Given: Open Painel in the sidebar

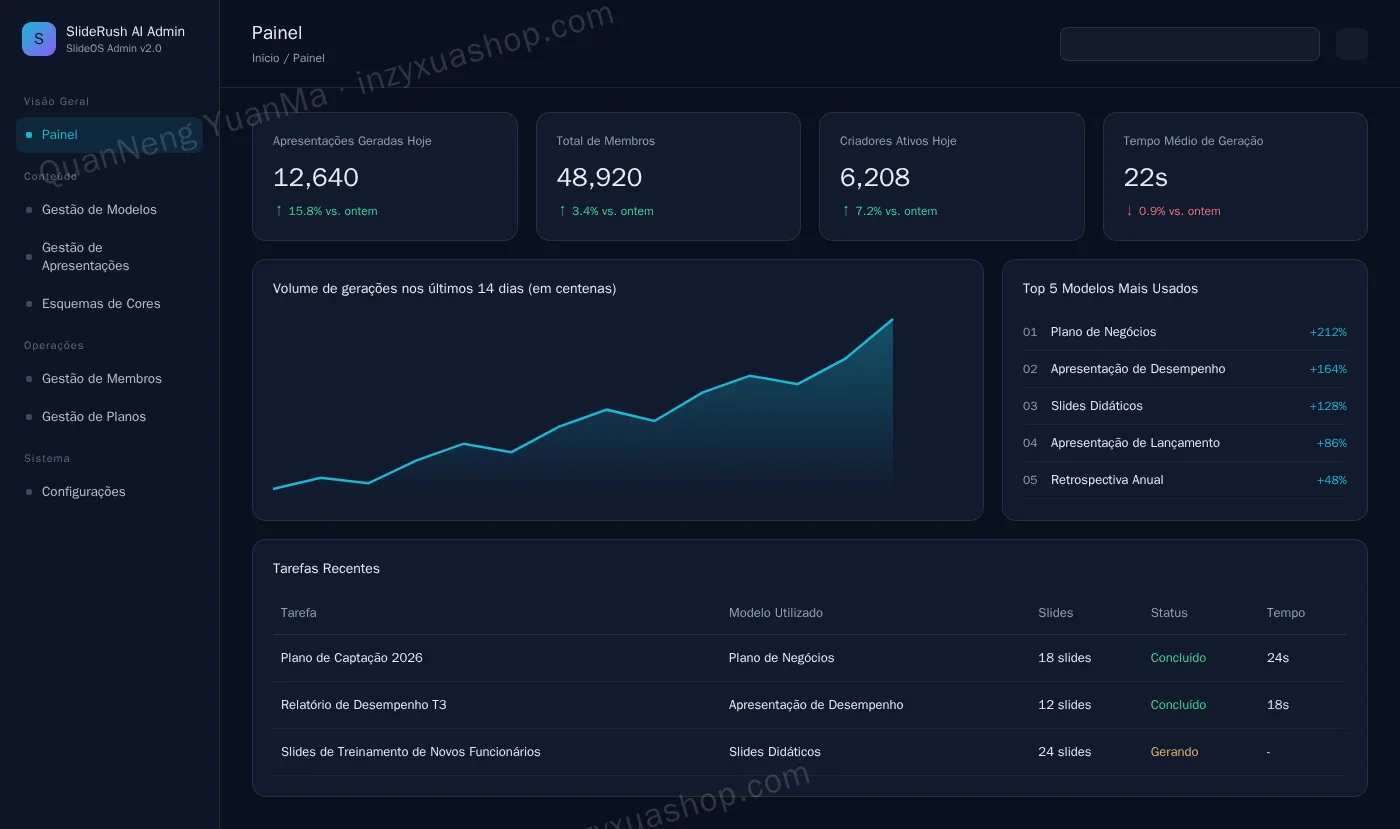Looking at the screenshot, I should 109,135.
